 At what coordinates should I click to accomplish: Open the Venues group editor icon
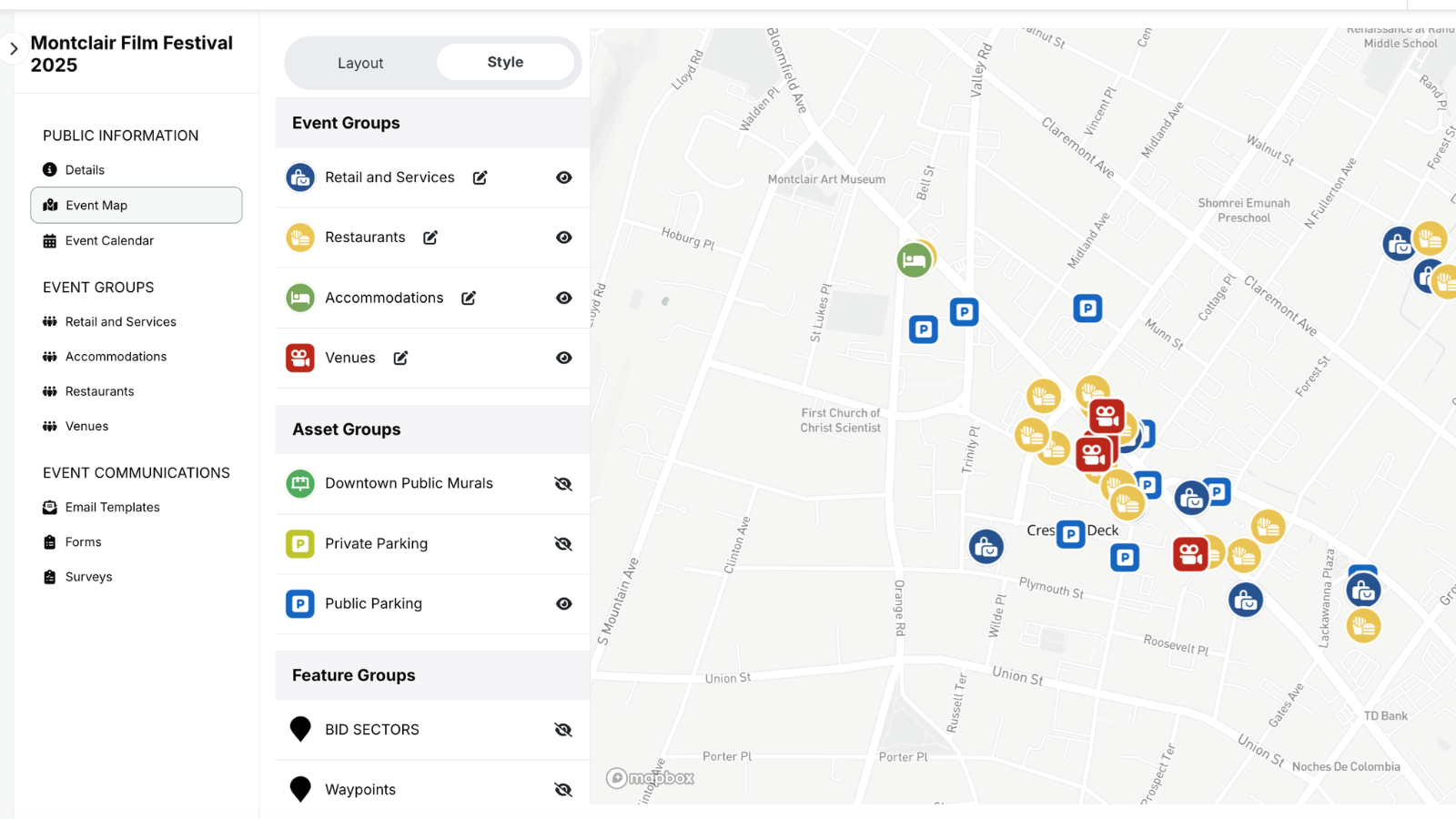click(400, 358)
